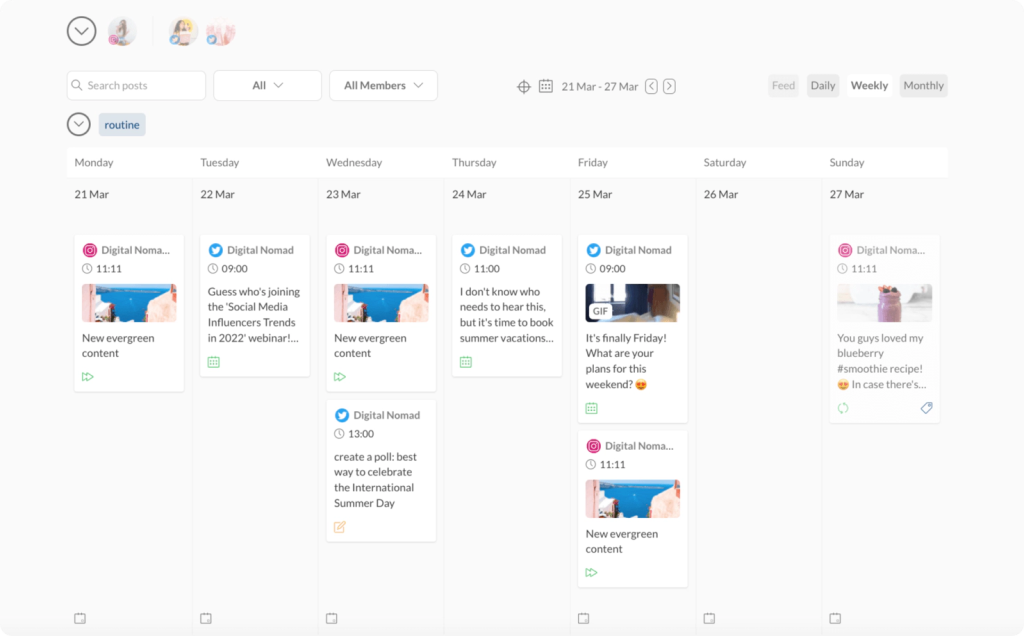Viewport: 1024px width, 636px height.
Task: Click the green evergreen icon on Monday post
Action: point(88,377)
